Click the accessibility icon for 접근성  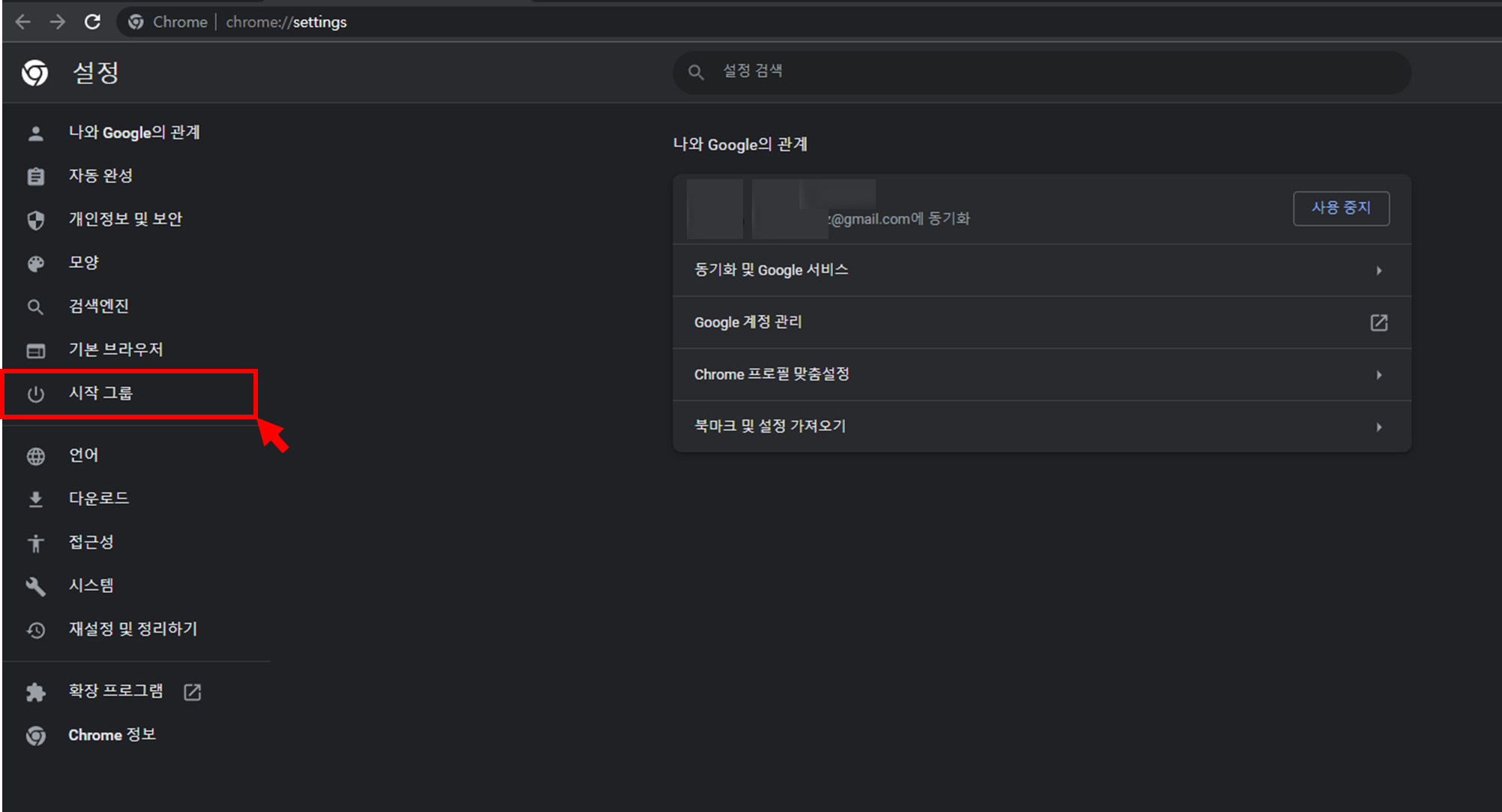coord(35,543)
